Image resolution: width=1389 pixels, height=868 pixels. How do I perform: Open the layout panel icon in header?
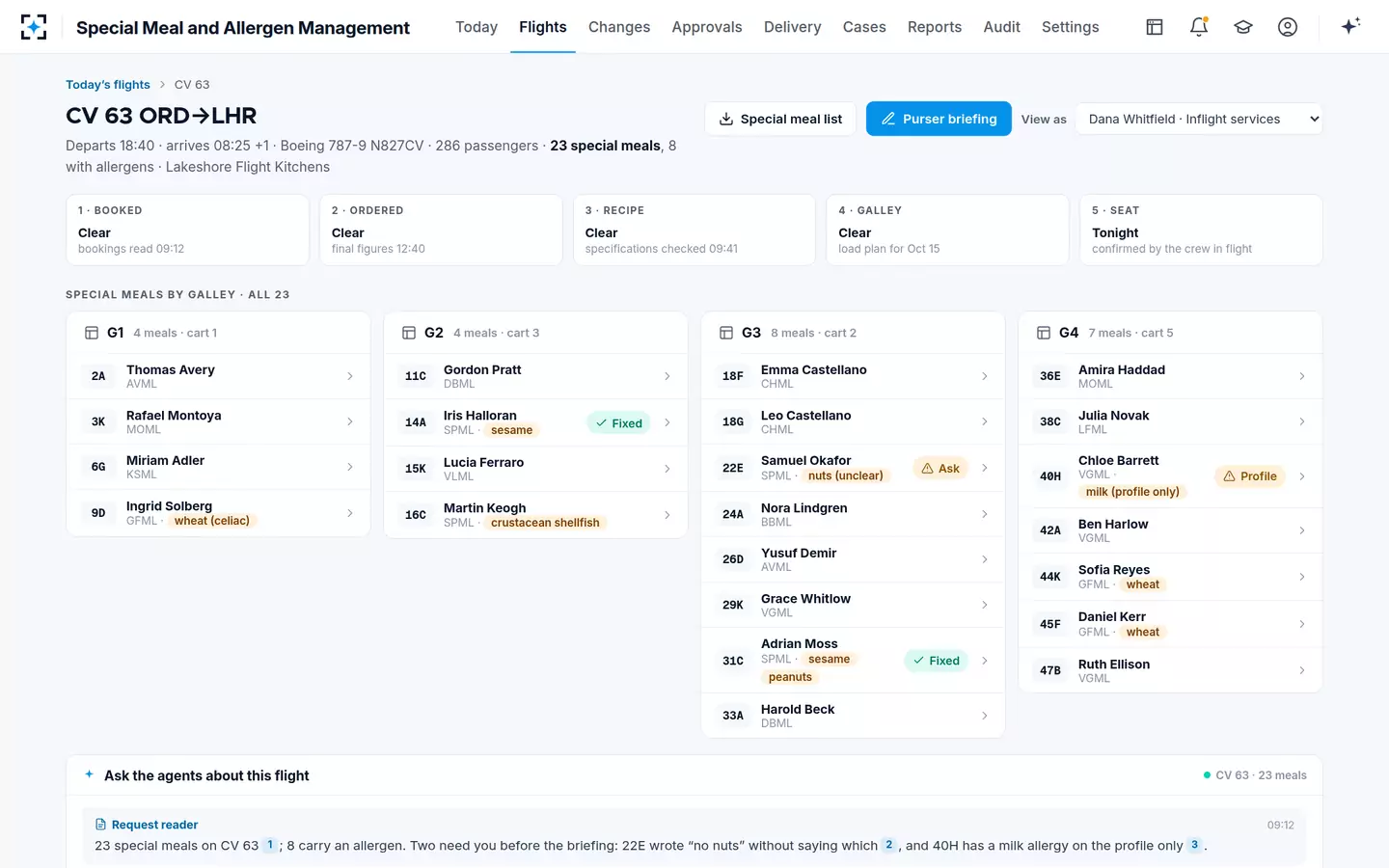(1155, 27)
